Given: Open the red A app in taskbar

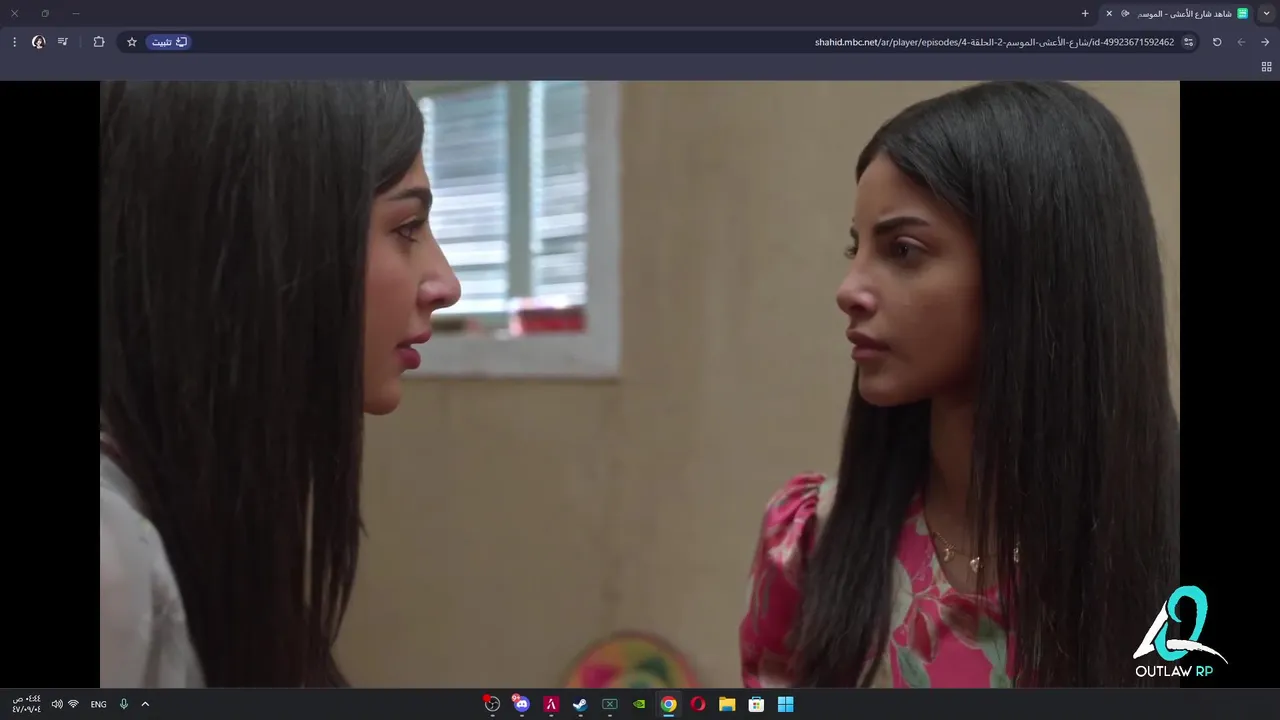Looking at the screenshot, I should click(551, 704).
